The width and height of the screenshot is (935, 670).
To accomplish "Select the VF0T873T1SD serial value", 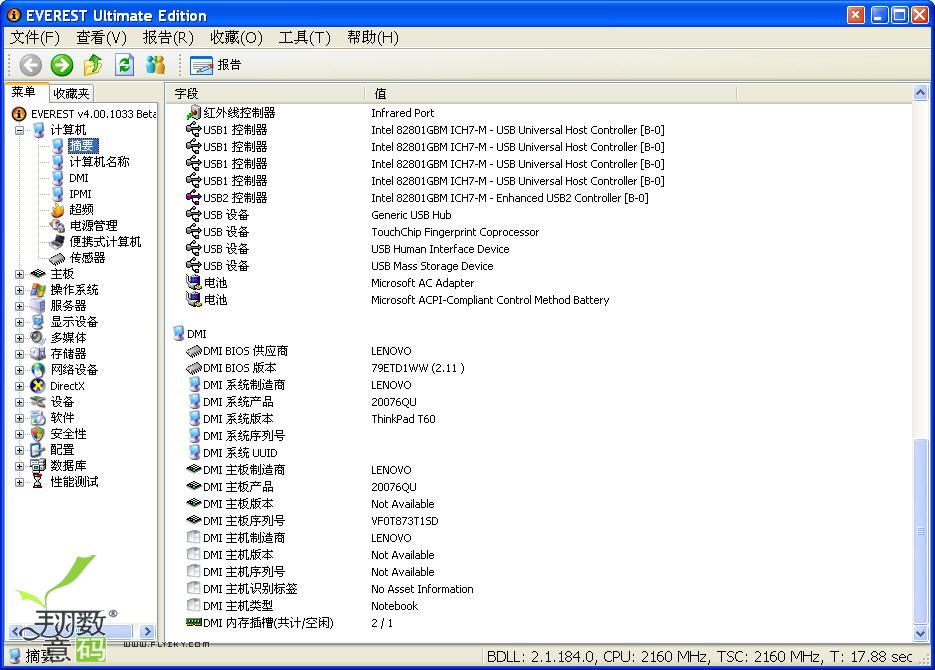I will pyautogui.click(x=405, y=521).
